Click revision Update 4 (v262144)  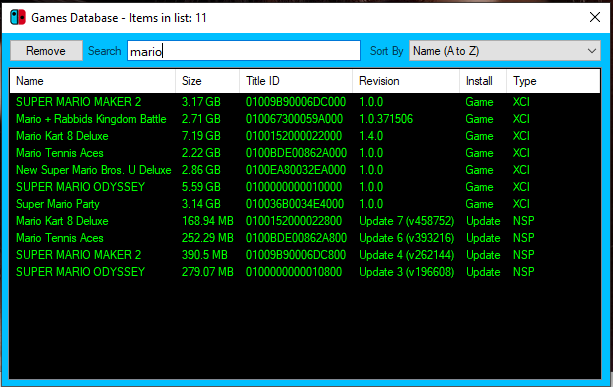pyautogui.click(x=407, y=255)
